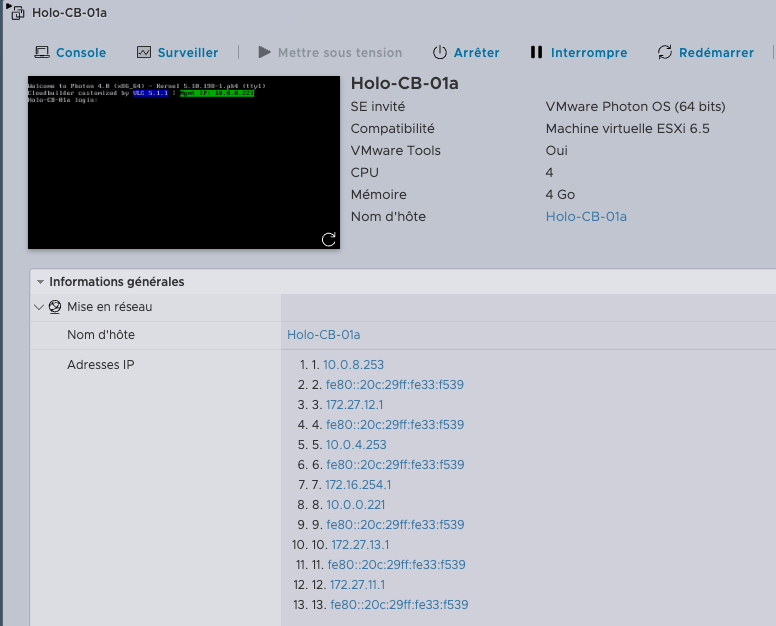
Task: Click the Mise en réseau network icon
Action: (57, 307)
